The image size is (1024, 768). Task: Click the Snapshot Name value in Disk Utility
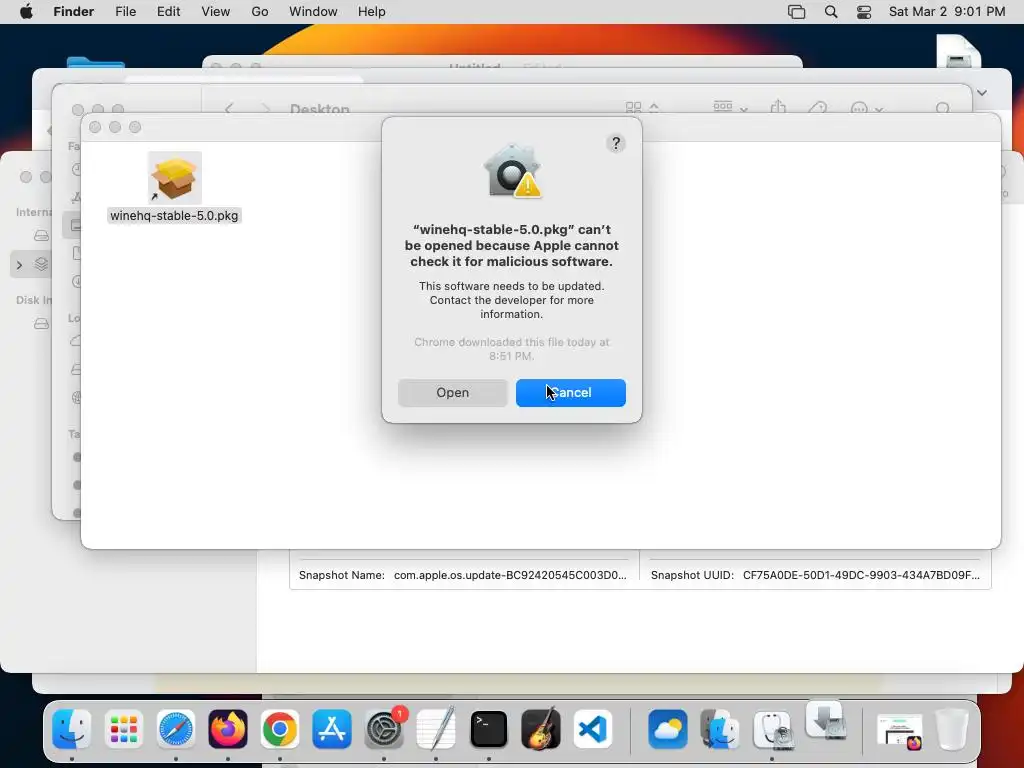510,575
